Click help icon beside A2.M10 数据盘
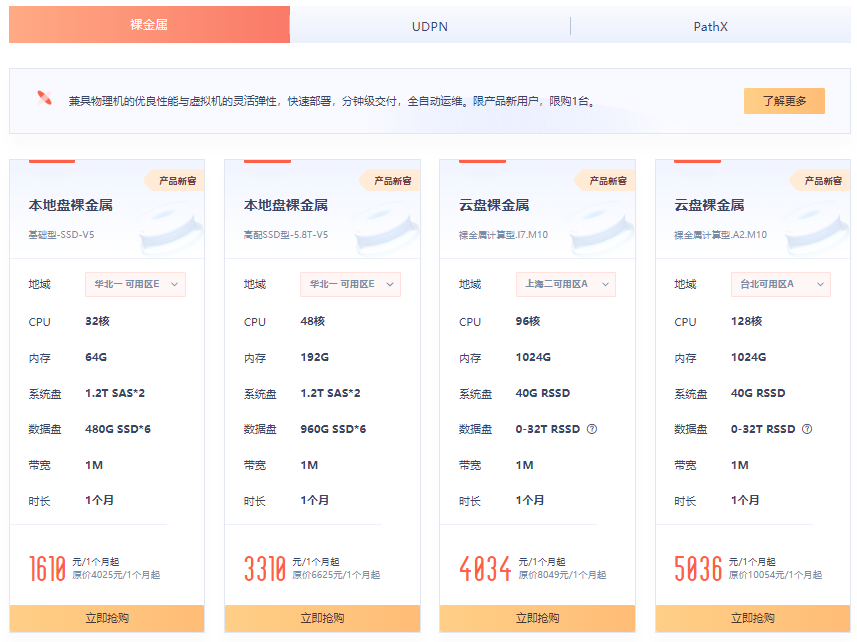Viewport: 857px width, 642px height. pyautogui.click(x=807, y=429)
